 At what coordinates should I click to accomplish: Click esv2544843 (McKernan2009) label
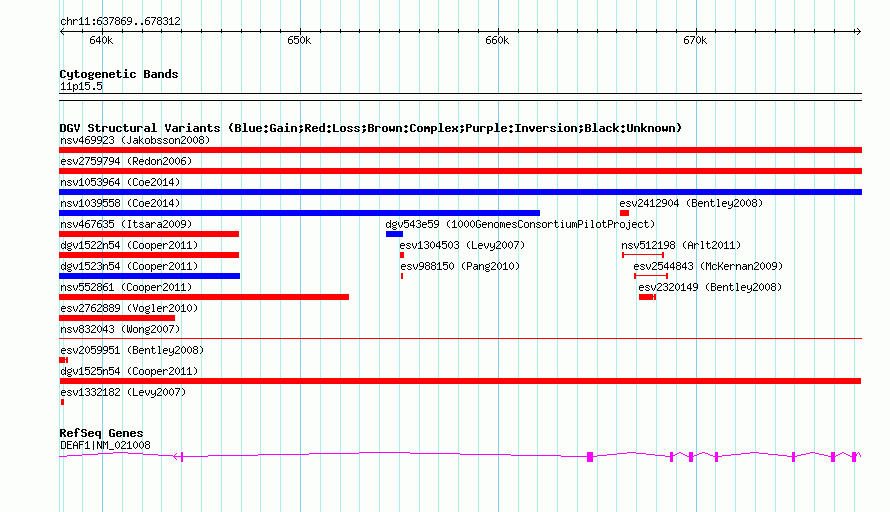click(708, 266)
